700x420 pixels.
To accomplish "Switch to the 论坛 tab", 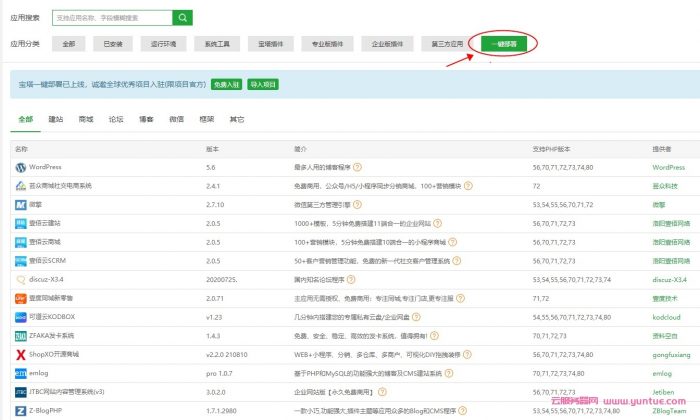I will pos(116,119).
